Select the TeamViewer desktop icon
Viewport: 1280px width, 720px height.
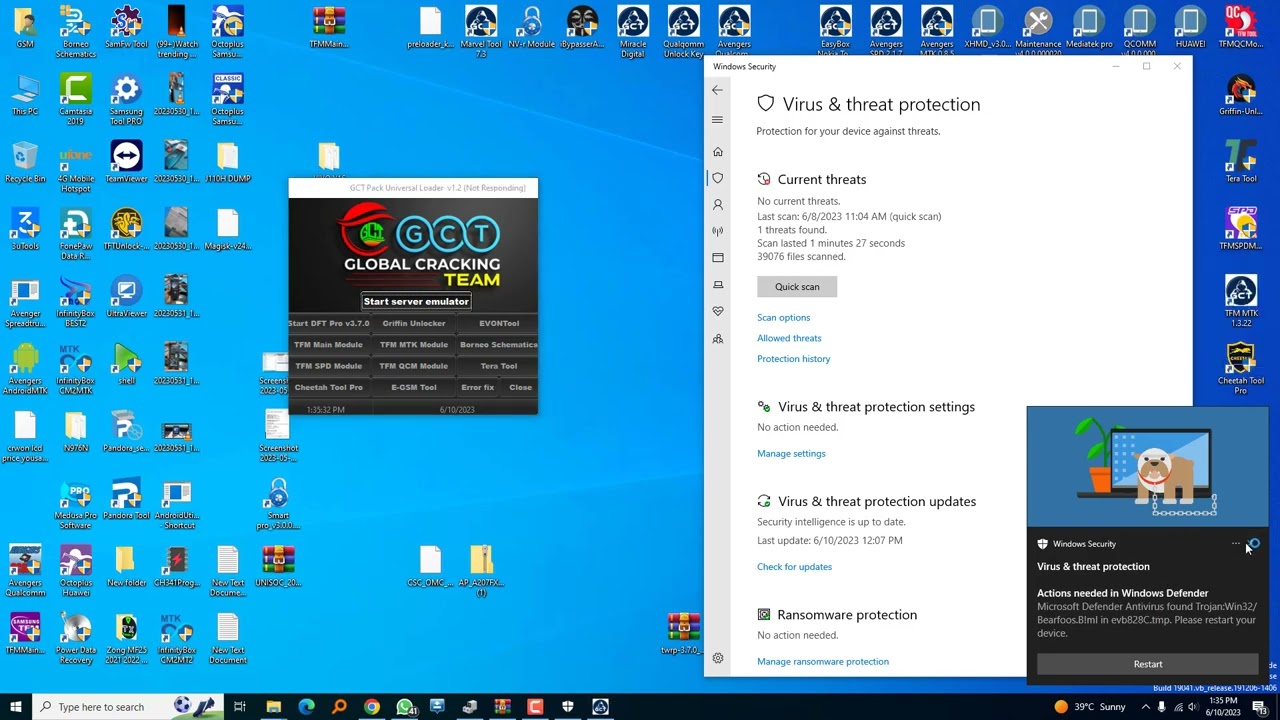click(126, 162)
